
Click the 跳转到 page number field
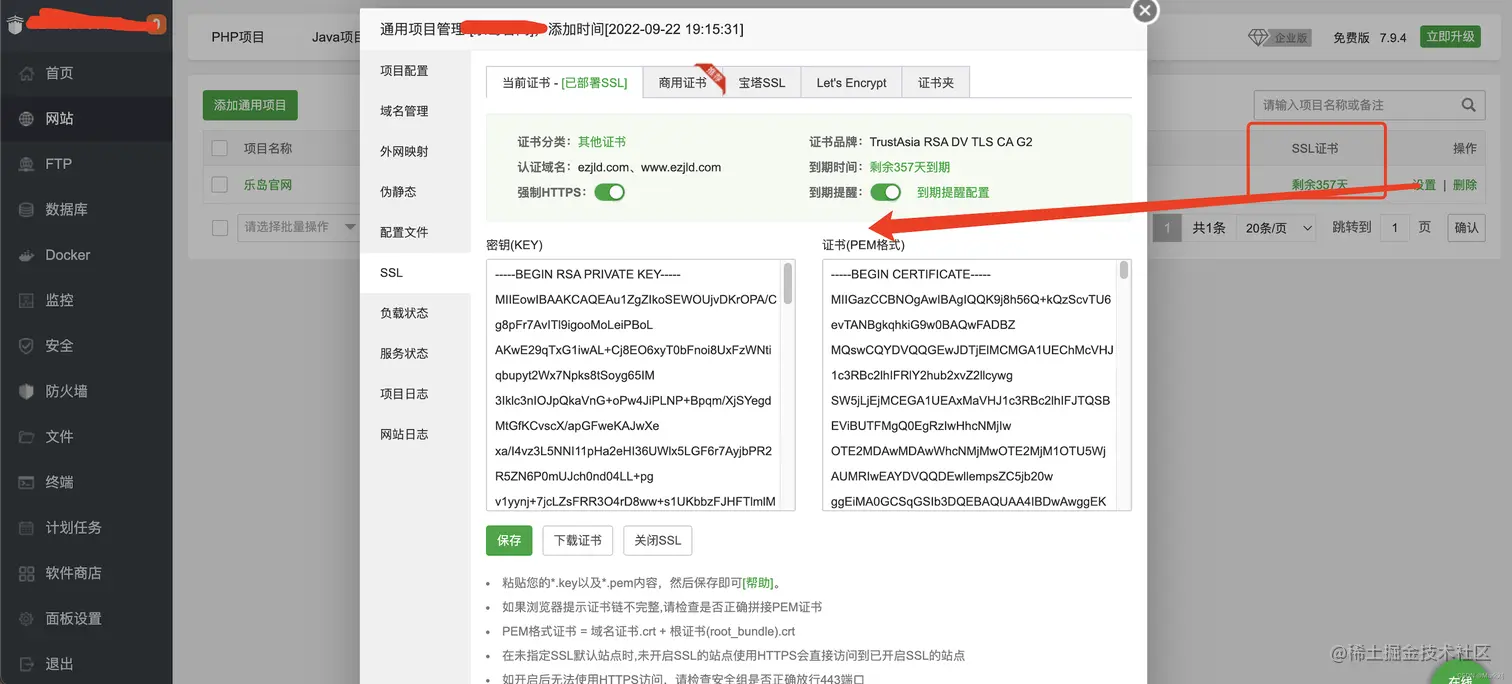coord(1394,228)
